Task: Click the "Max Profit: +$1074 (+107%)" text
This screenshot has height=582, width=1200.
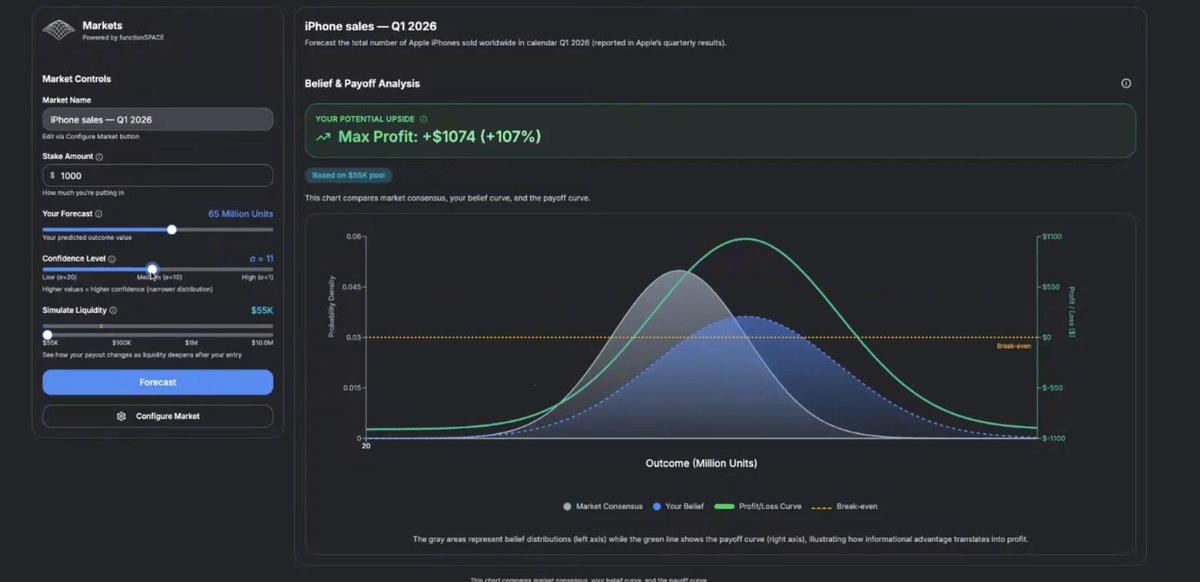Action: click(x=439, y=137)
